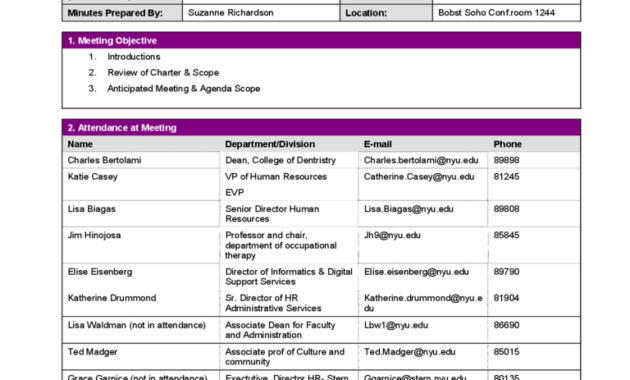Click the 'Elise Eisenberg' name
The height and width of the screenshot is (380, 630).
(x=100, y=272)
